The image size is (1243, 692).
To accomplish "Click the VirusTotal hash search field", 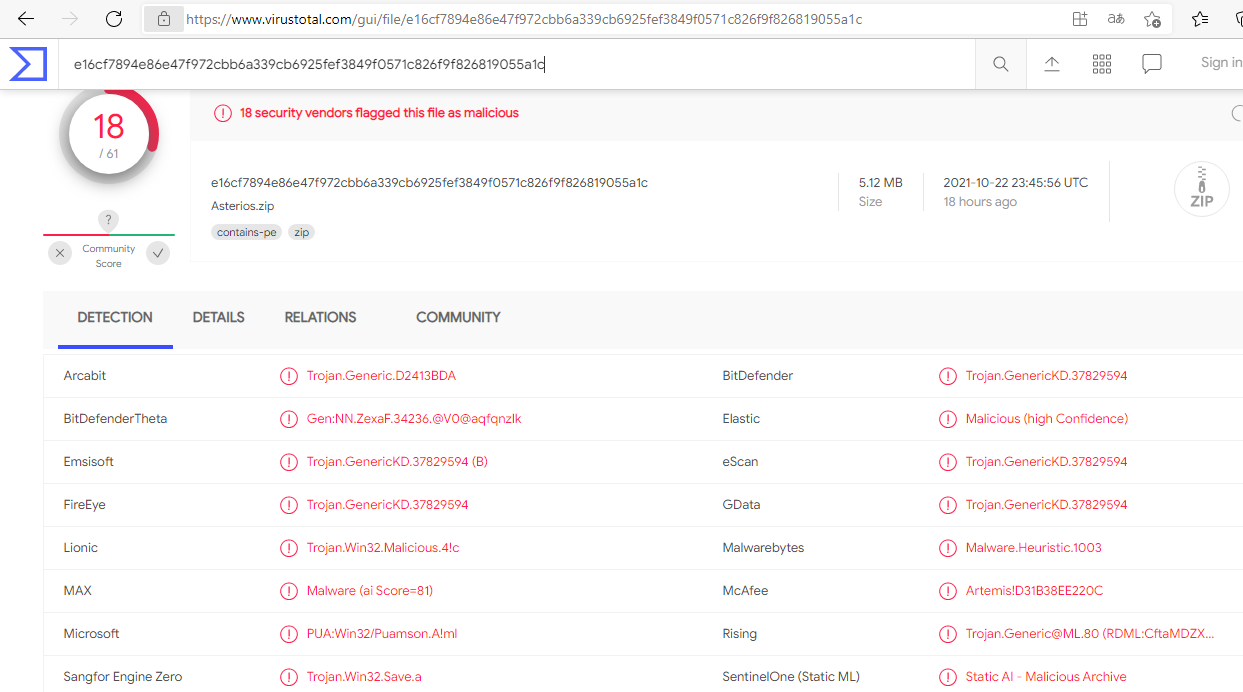I will point(516,64).
